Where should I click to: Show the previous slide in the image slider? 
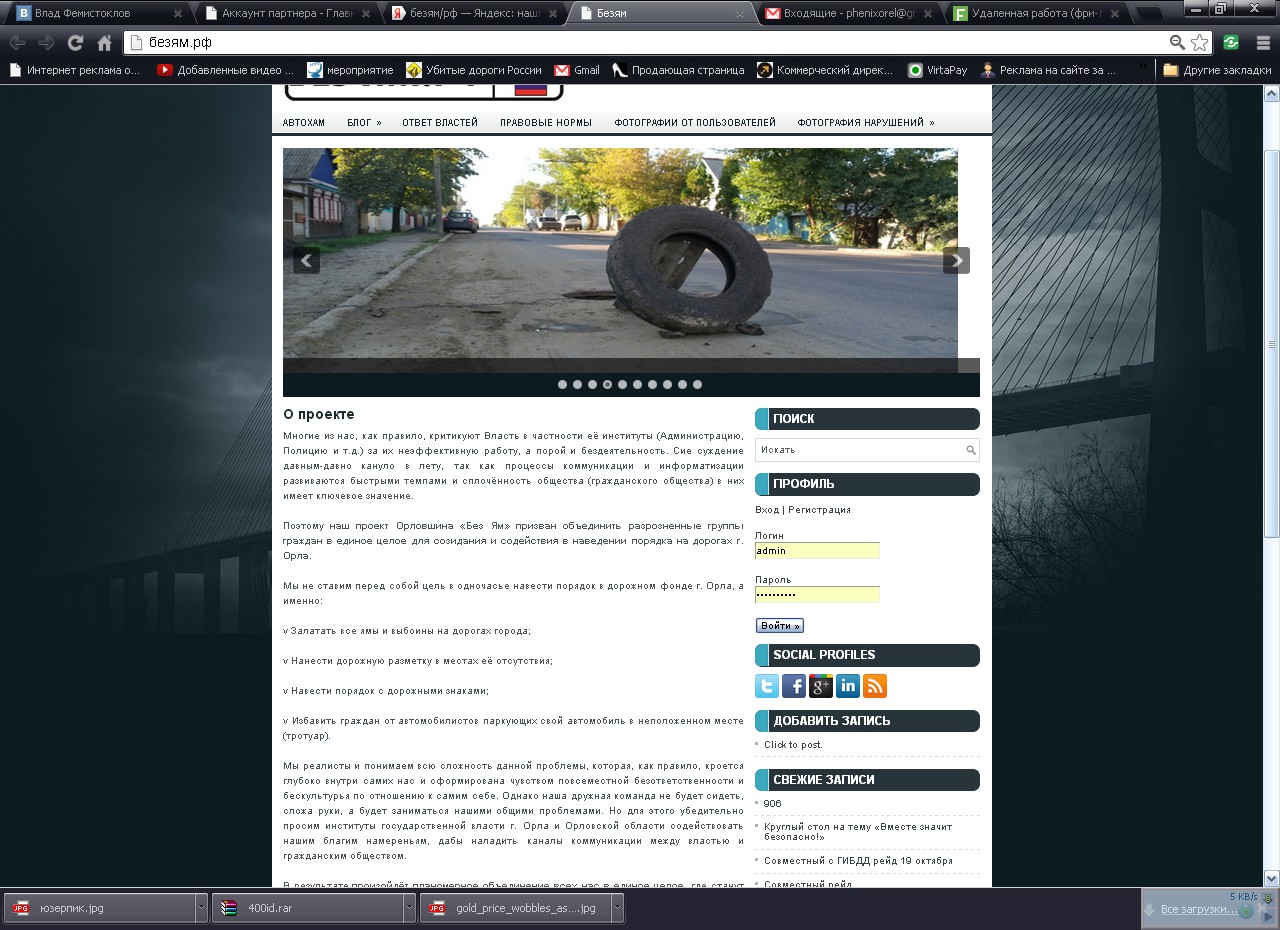306,260
